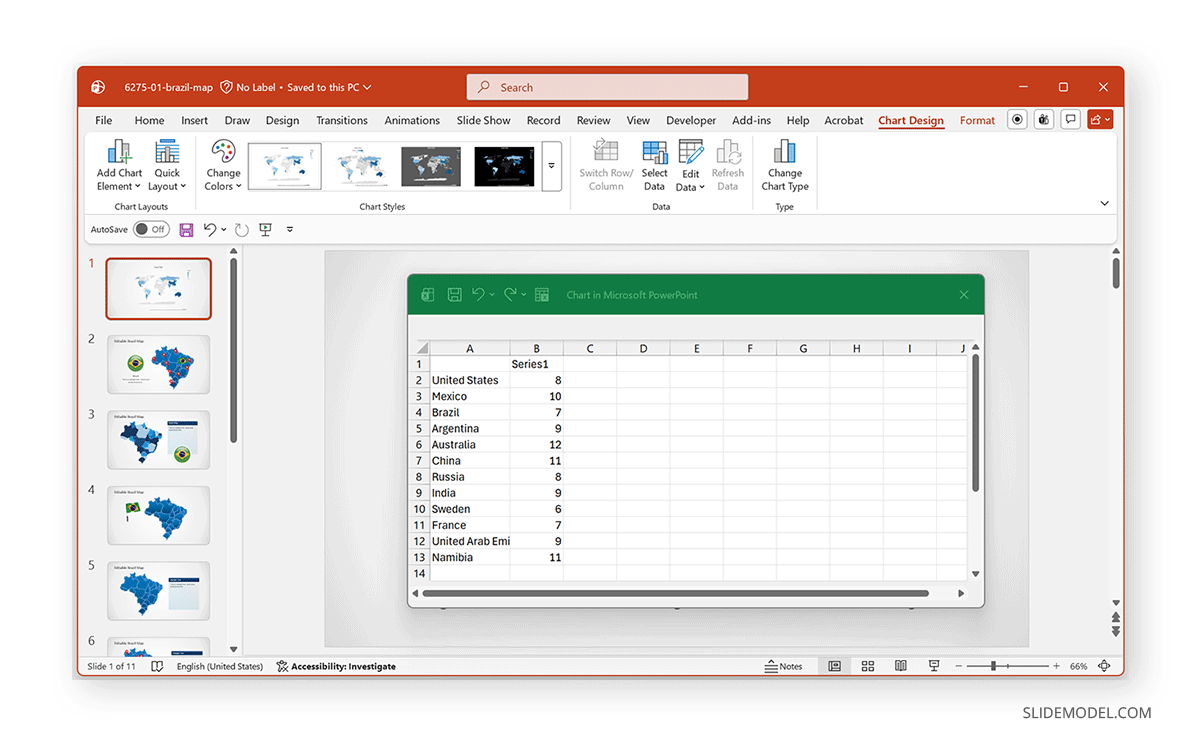Select slide 2 thumbnail with Brazil flag

(x=159, y=365)
